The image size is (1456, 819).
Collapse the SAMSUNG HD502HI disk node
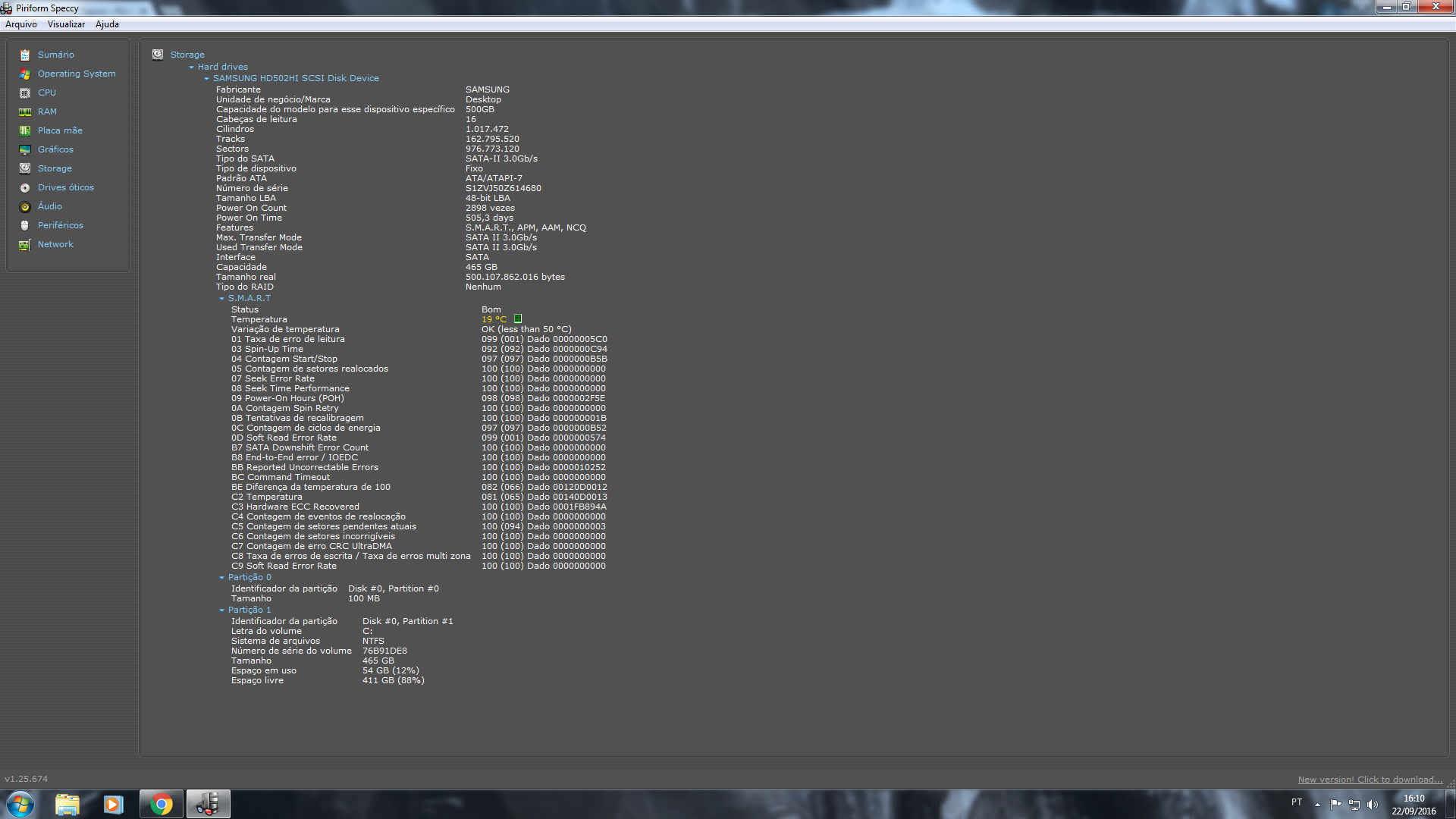click(x=206, y=78)
